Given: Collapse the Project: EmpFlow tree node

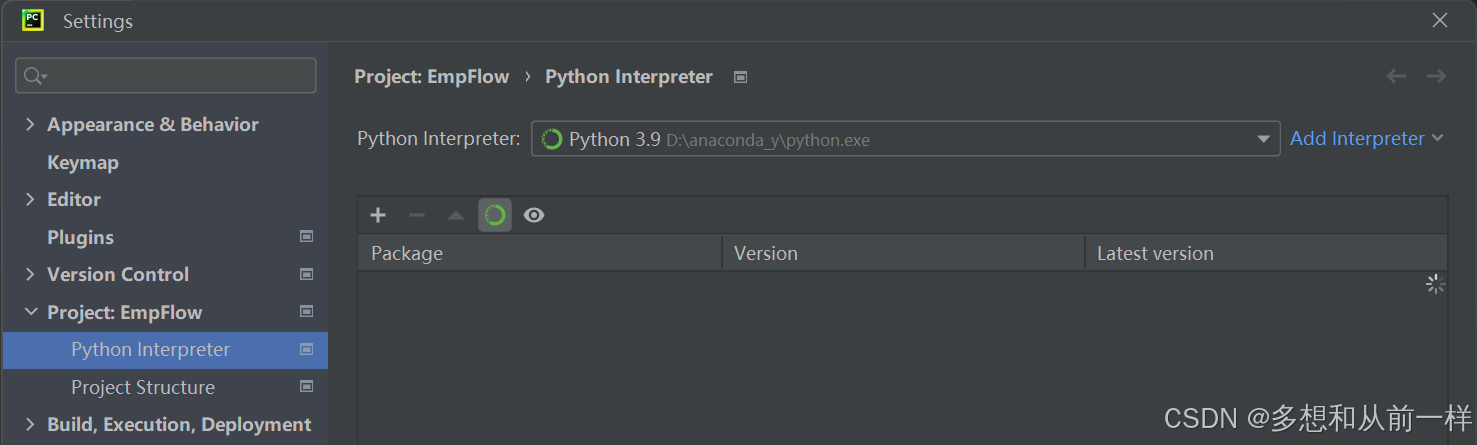Looking at the screenshot, I should pos(29,312).
